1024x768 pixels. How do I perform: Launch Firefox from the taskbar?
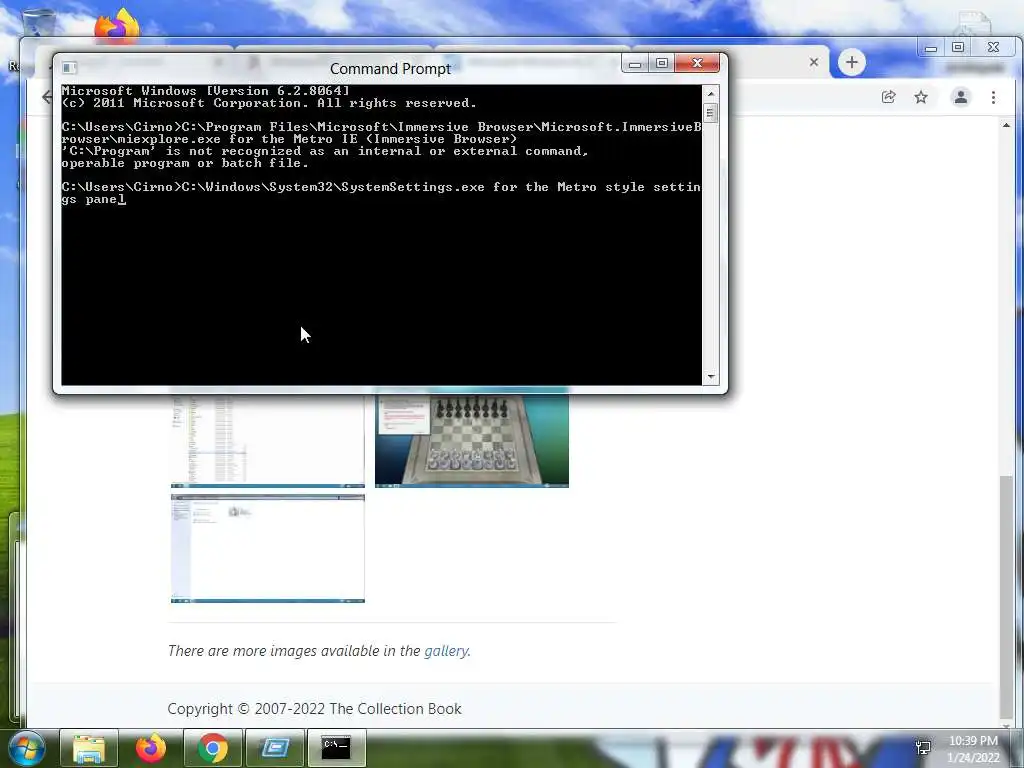tap(151, 748)
